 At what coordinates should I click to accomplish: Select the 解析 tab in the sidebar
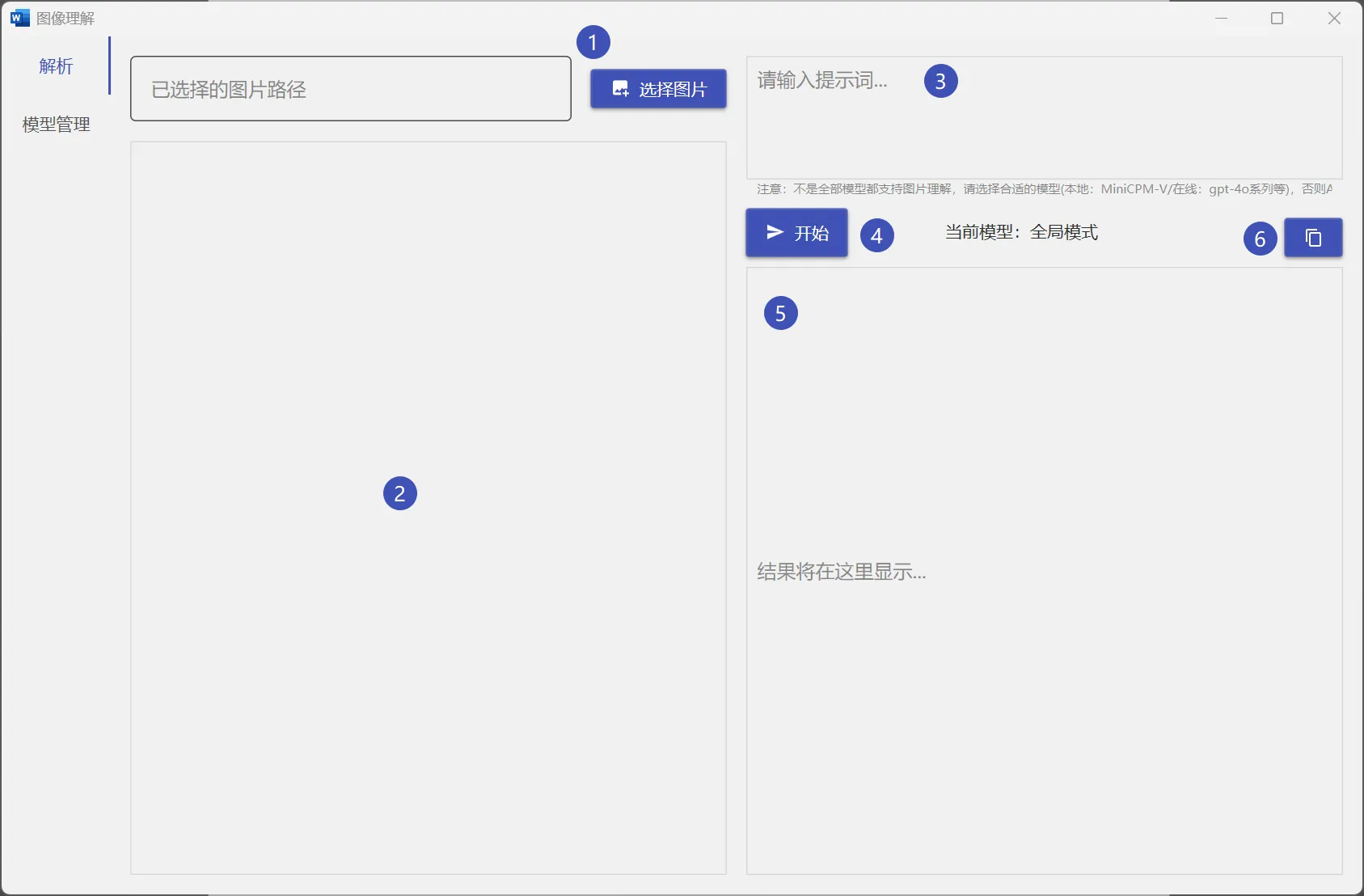55,66
